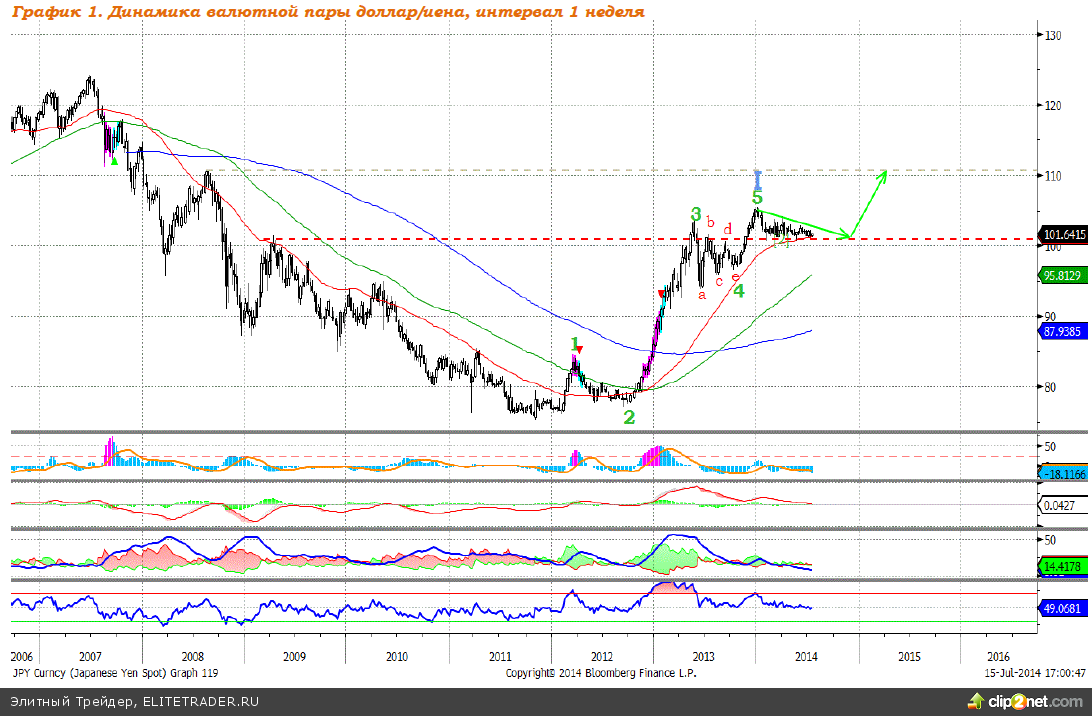1092x716 pixels.
Task: Click the red corrective wave 'a' label
Action: click(x=702, y=293)
